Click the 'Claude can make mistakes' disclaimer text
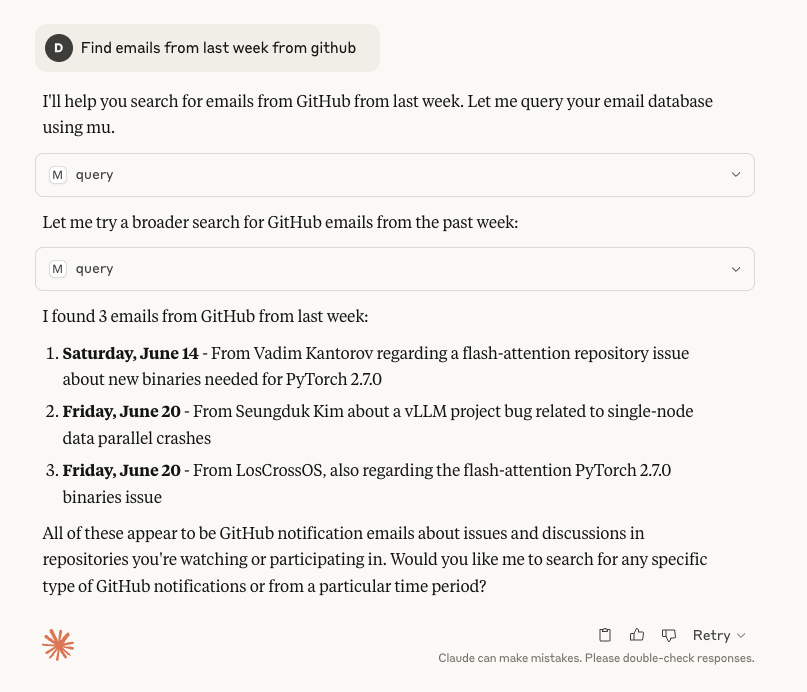Image resolution: width=807 pixels, height=692 pixels. [x=596, y=658]
